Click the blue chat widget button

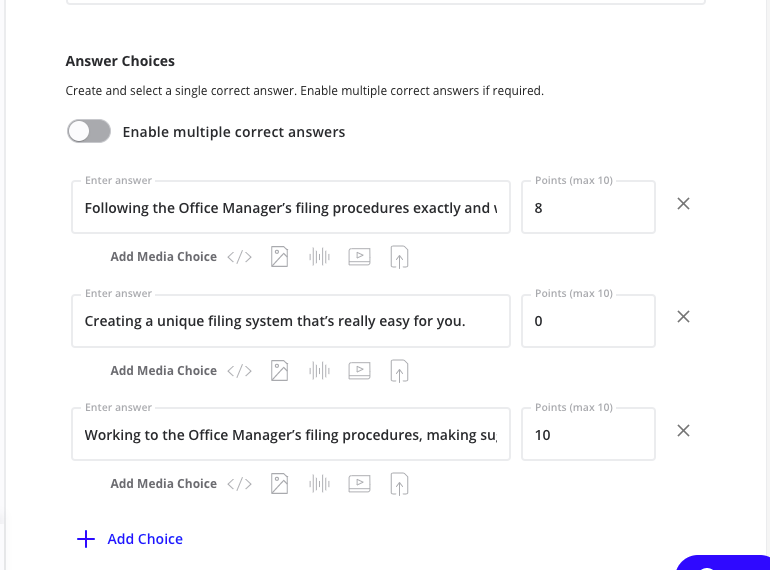point(725,562)
